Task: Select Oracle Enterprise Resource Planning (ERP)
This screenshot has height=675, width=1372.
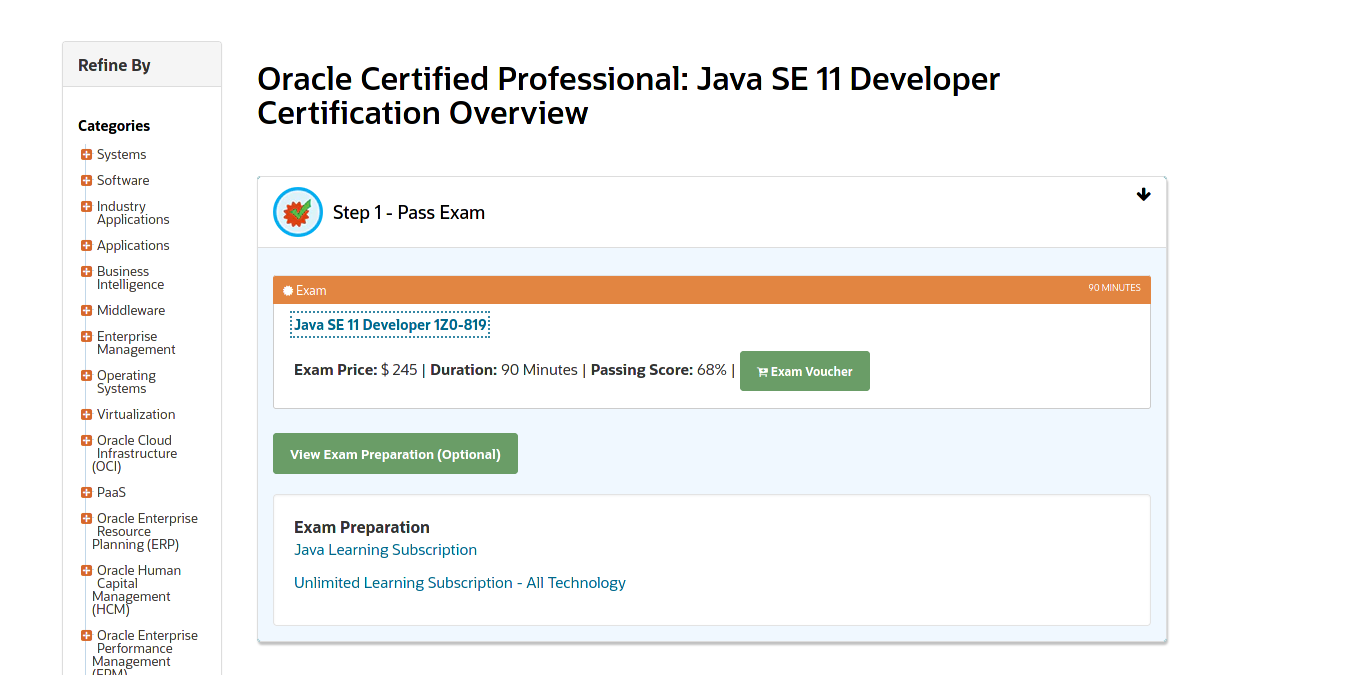Action: pos(145,531)
